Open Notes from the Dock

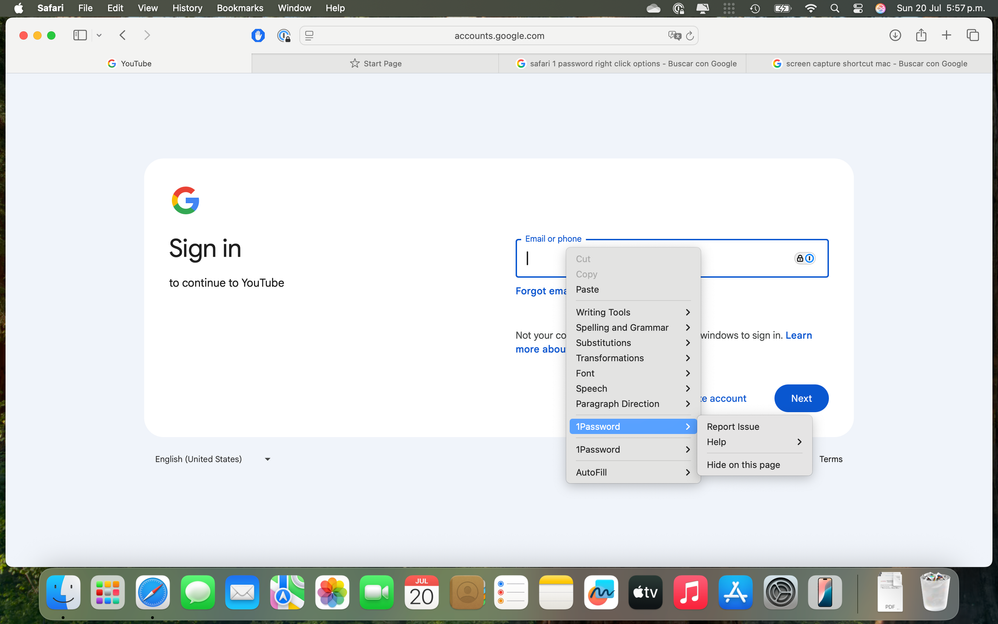point(556,593)
